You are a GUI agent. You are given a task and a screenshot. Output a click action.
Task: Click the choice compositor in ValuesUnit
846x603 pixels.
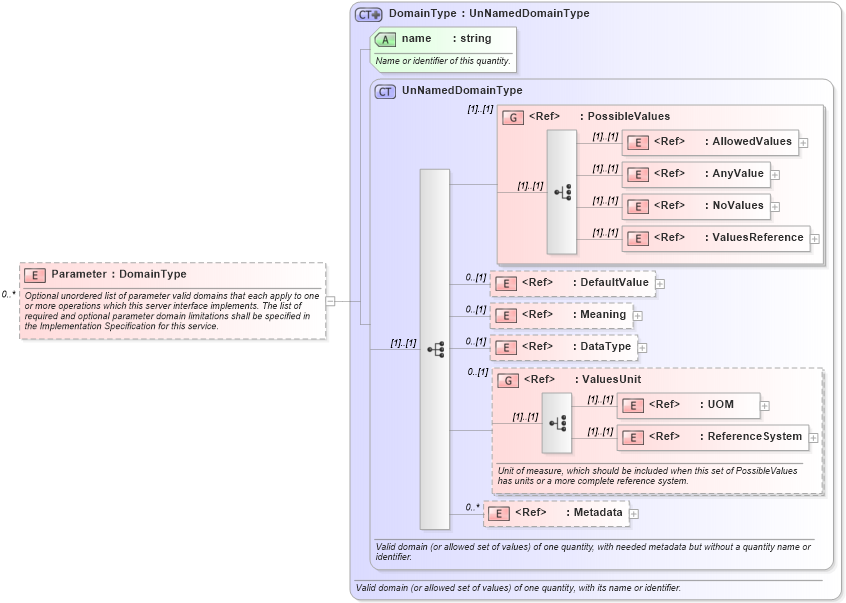557,423
